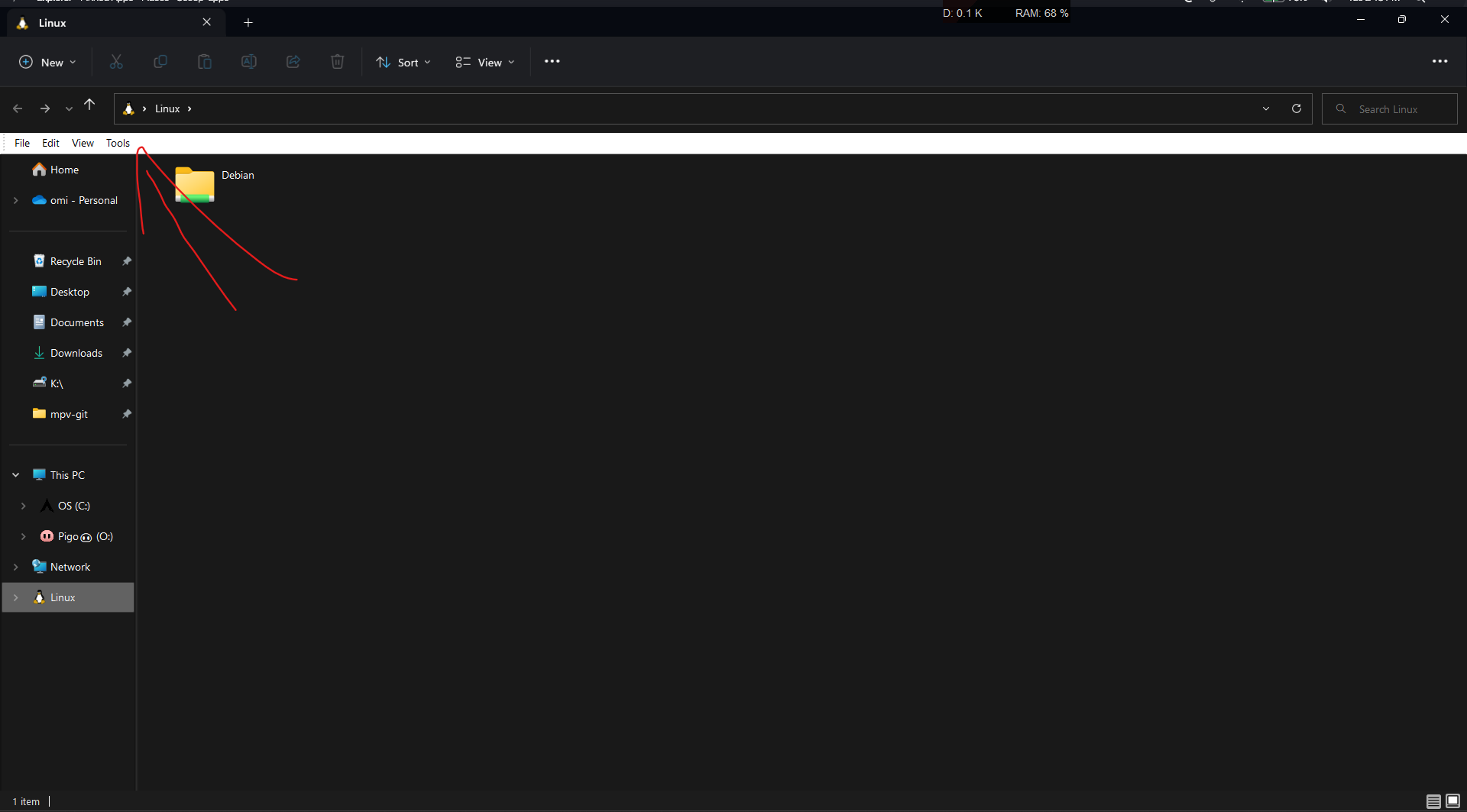
Task: Click the Linux penguin icon in address bar
Action: tap(128, 108)
